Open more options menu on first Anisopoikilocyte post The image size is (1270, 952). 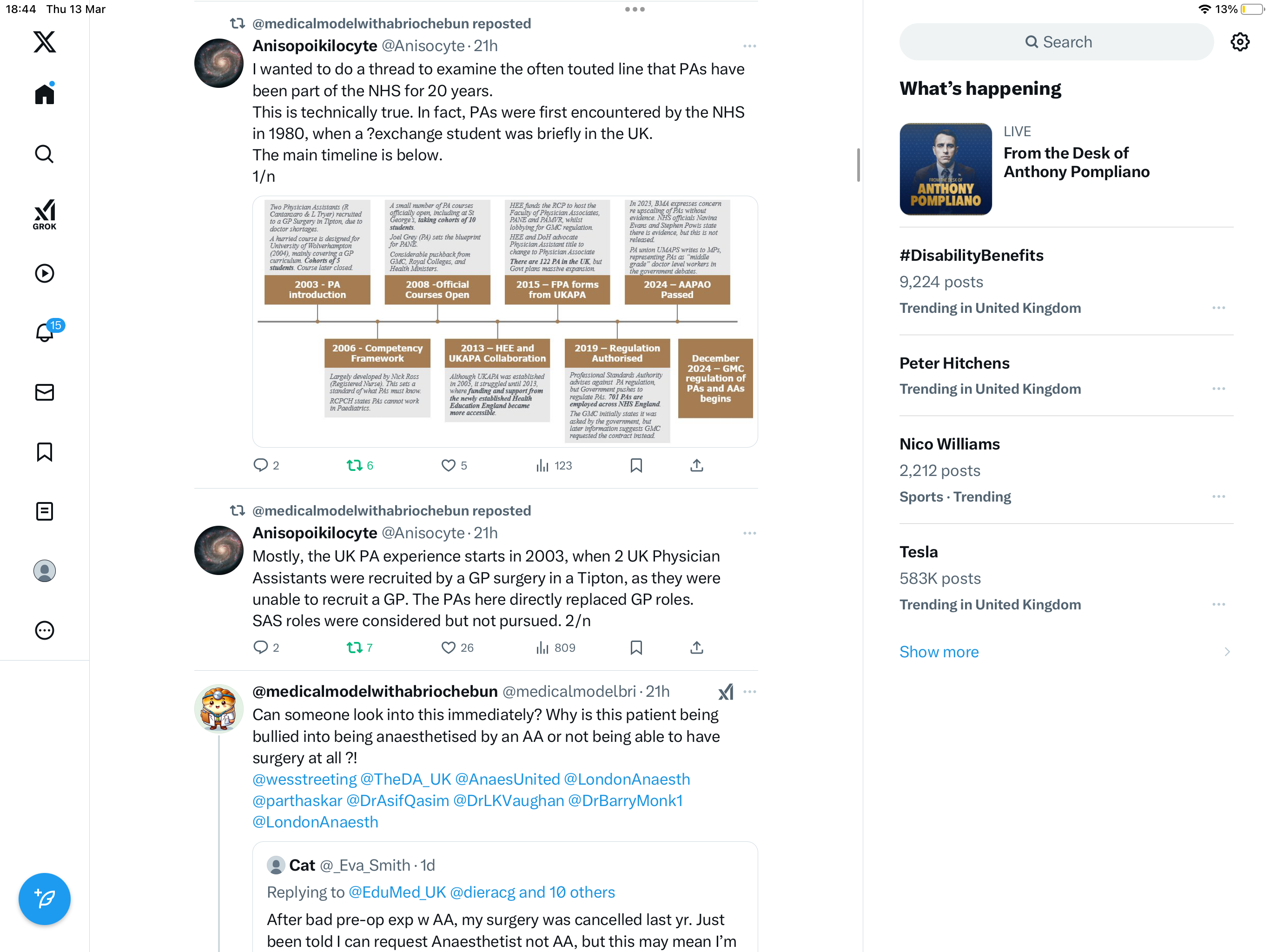[x=749, y=46]
